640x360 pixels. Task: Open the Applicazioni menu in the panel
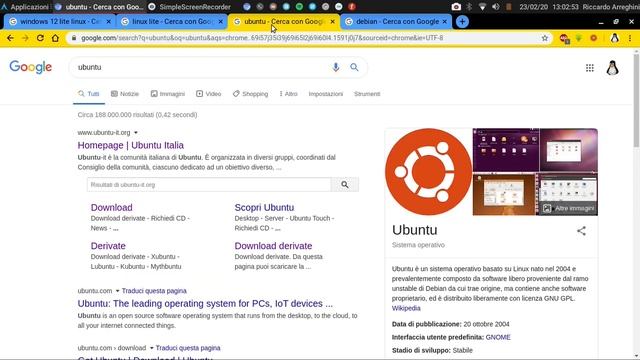[x=25, y=7]
